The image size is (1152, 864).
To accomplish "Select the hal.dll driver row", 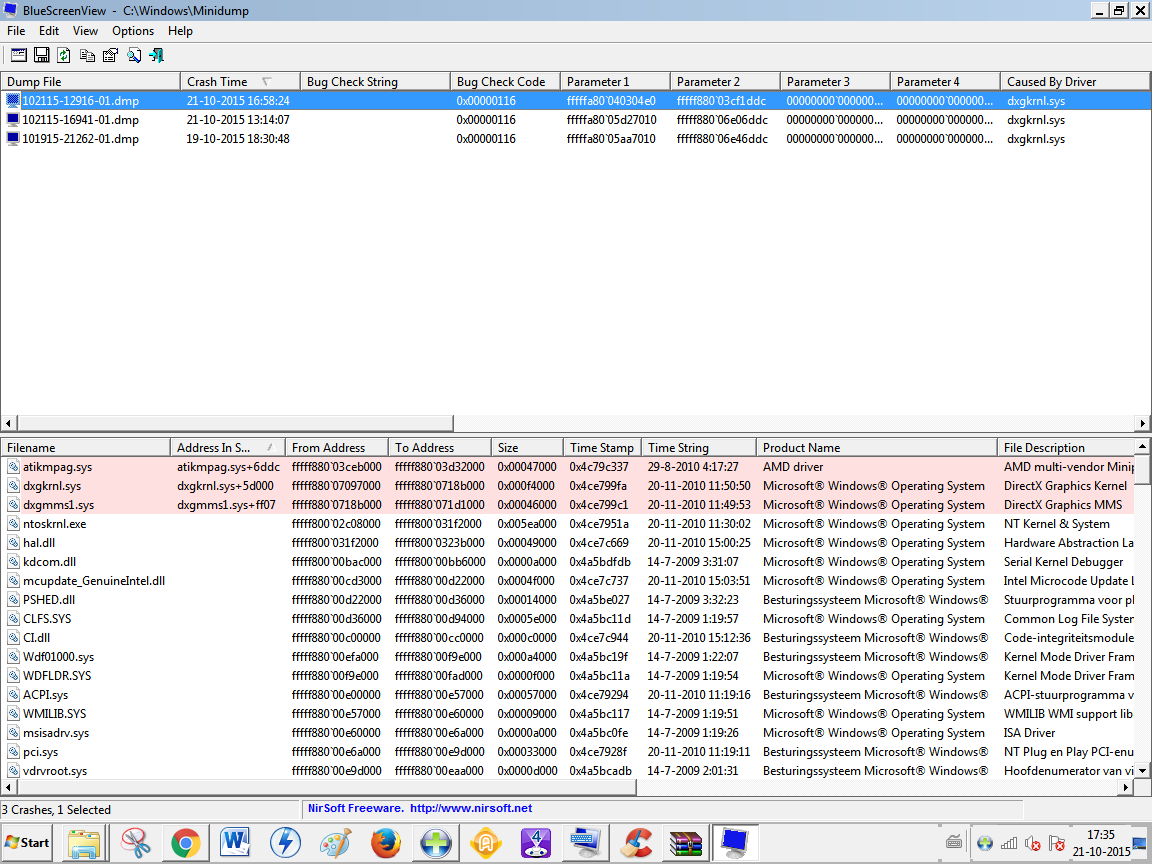I will coord(567,543).
